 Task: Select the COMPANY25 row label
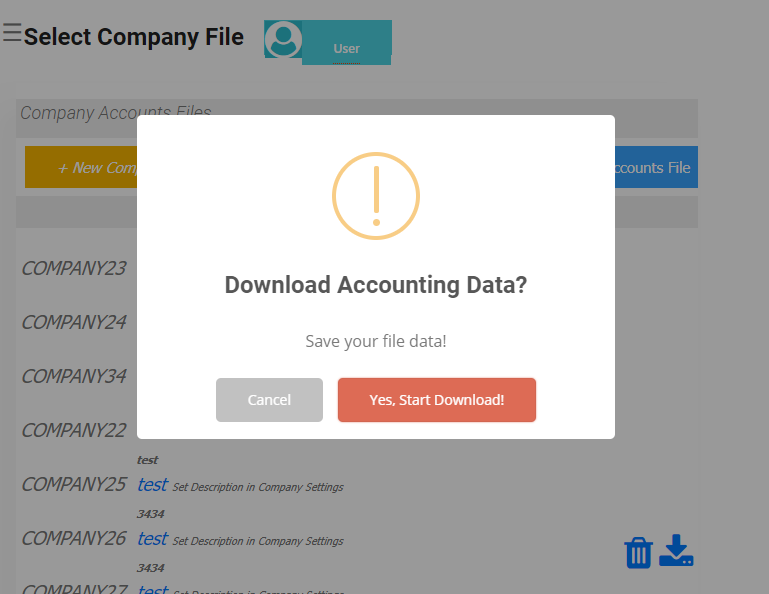[74, 484]
